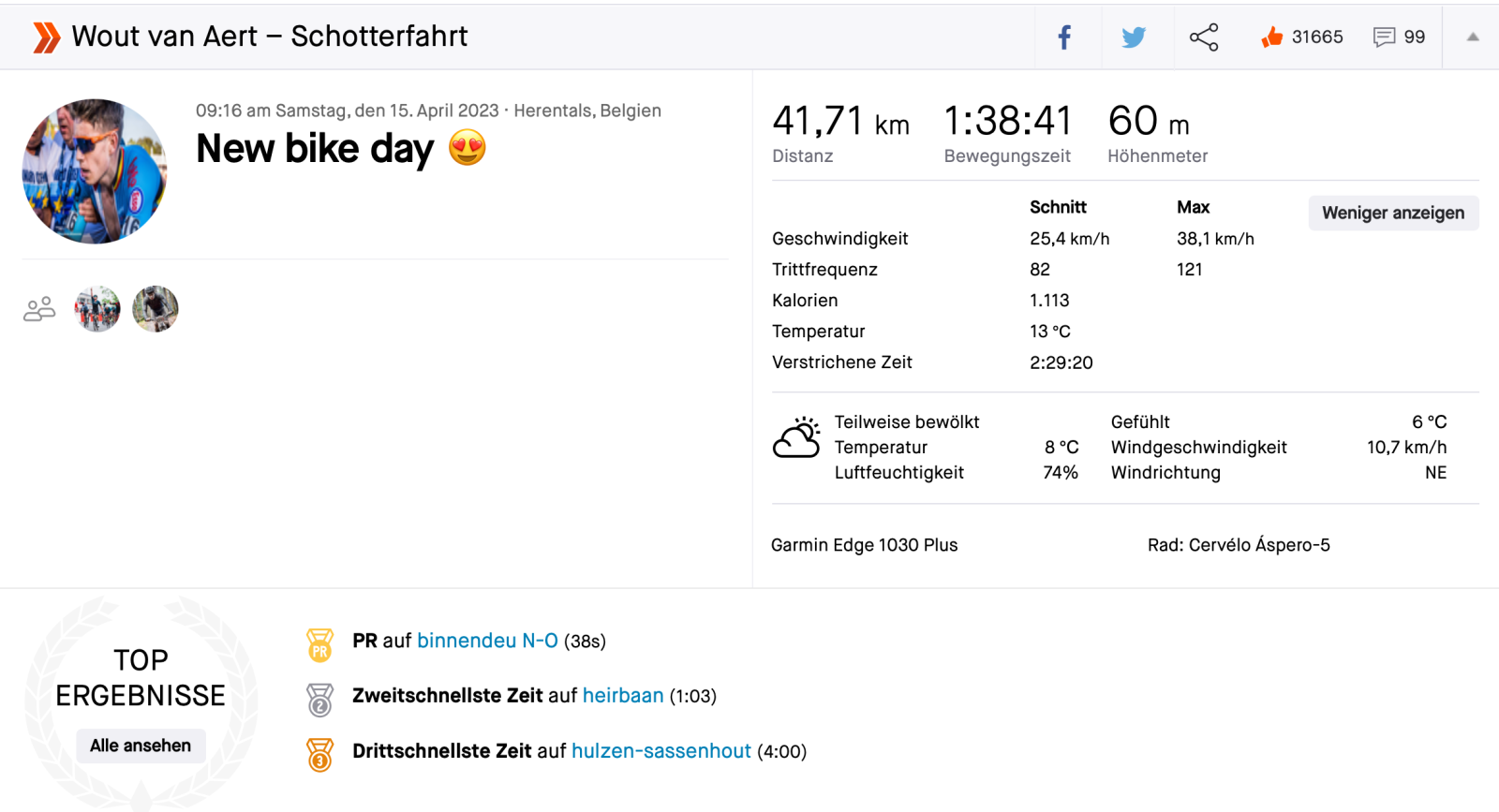Click the orange Strava chevron logo
1499x812 pixels.
tap(46, 37)
